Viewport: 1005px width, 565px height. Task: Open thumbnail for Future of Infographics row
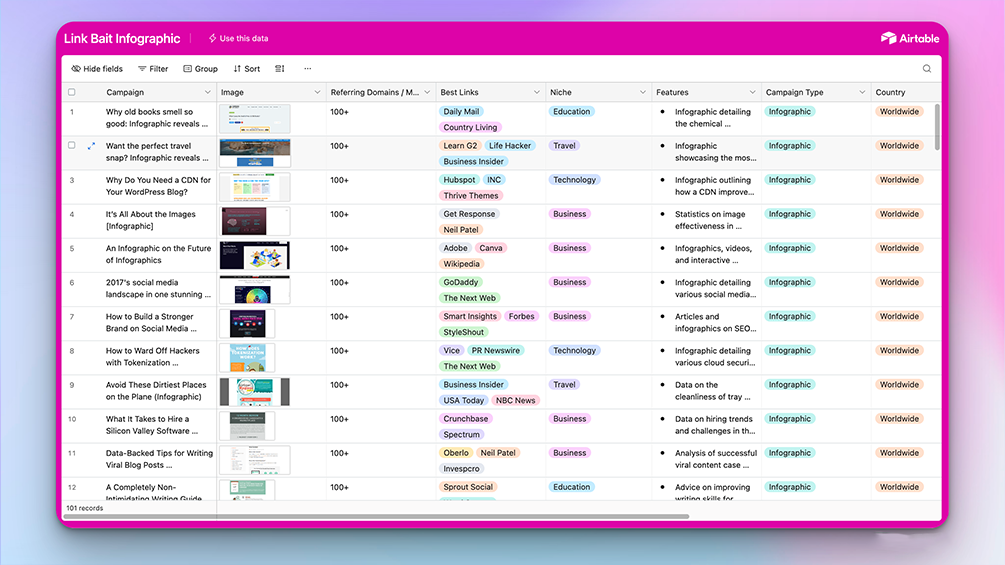(254, 255)
